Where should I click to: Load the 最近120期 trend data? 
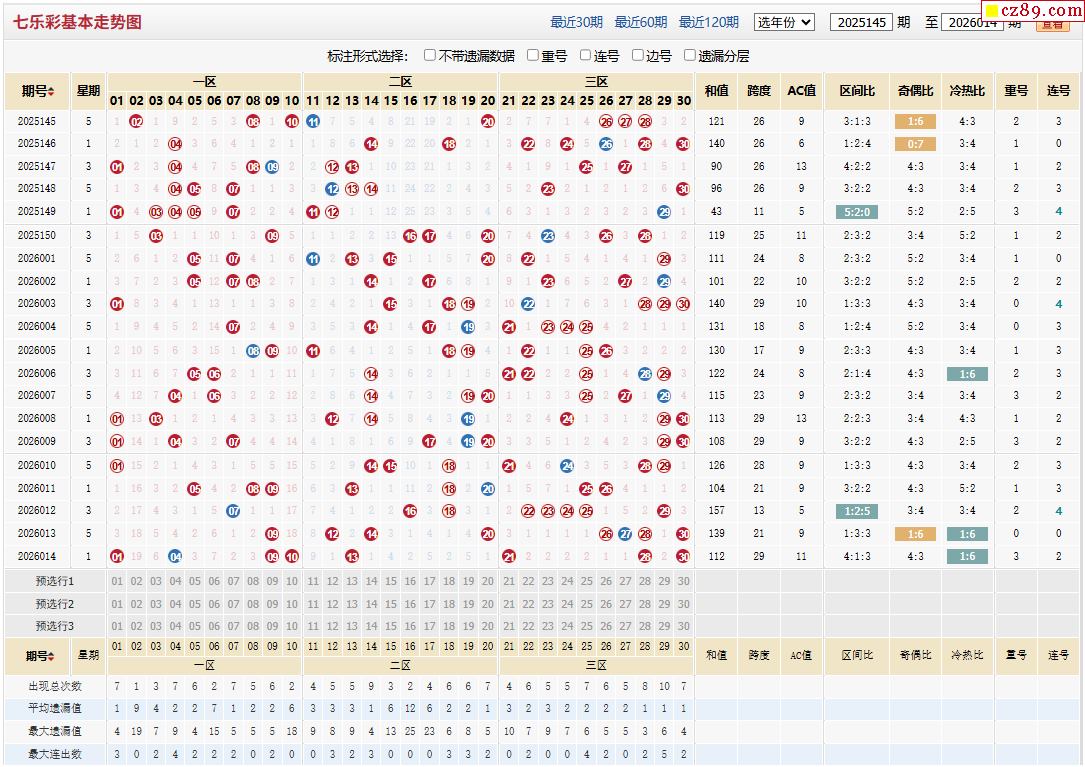click(x=709, y=22)
